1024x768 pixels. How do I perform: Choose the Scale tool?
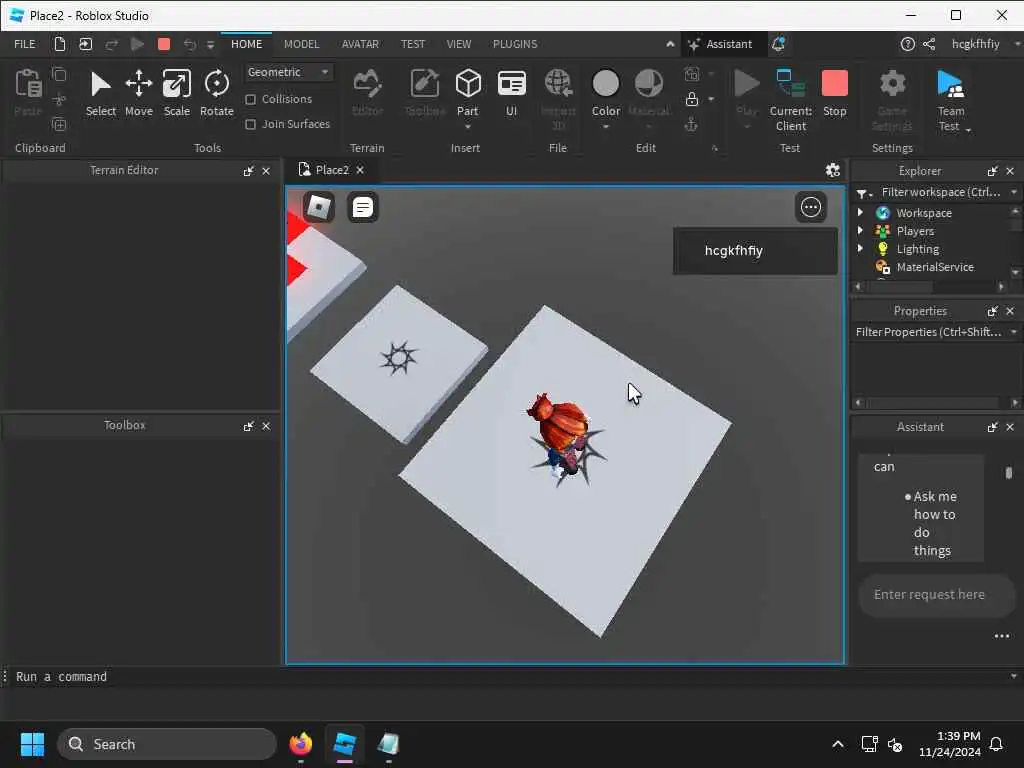pos(176,94)
